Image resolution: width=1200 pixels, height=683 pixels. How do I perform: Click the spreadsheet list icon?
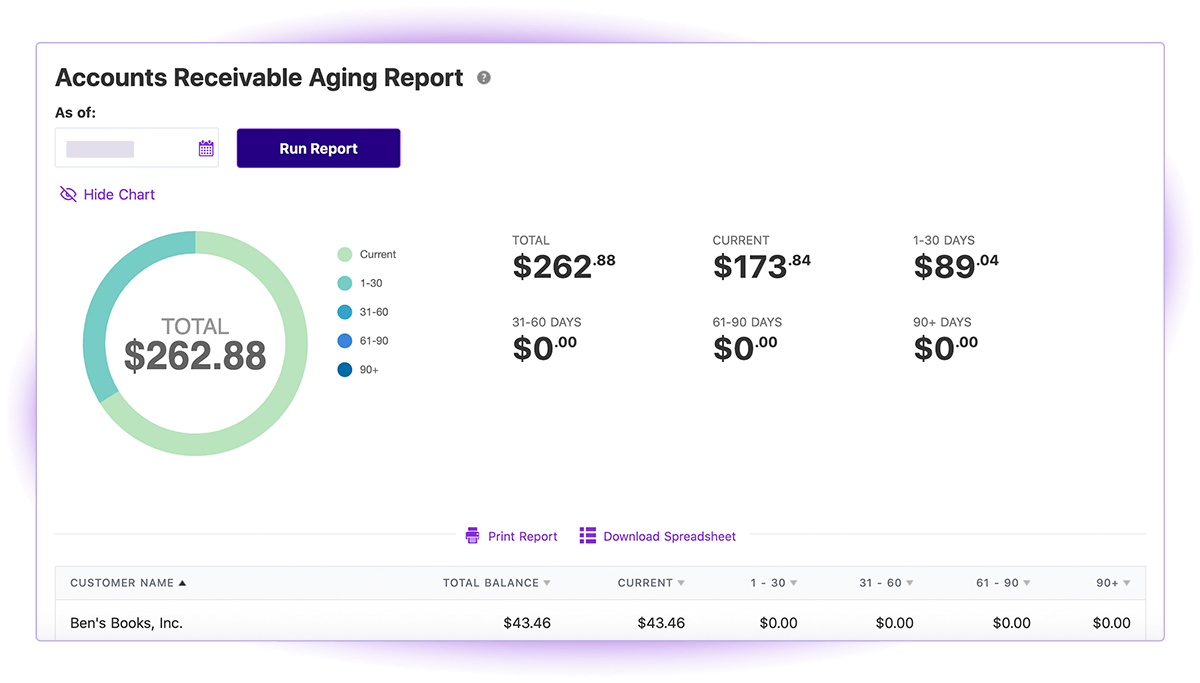tap(588, 536)
